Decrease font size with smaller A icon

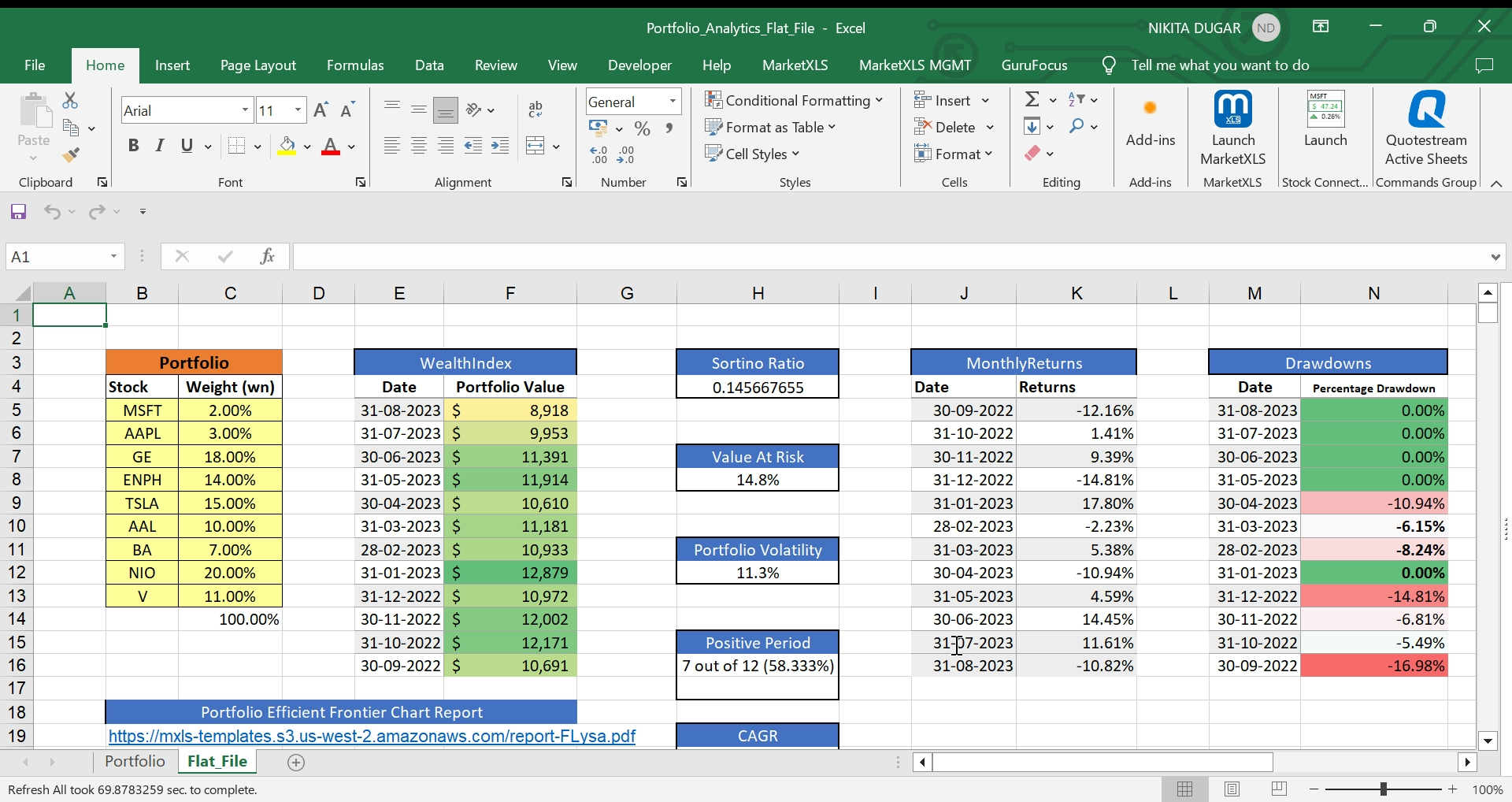click(x=347, y=110)
